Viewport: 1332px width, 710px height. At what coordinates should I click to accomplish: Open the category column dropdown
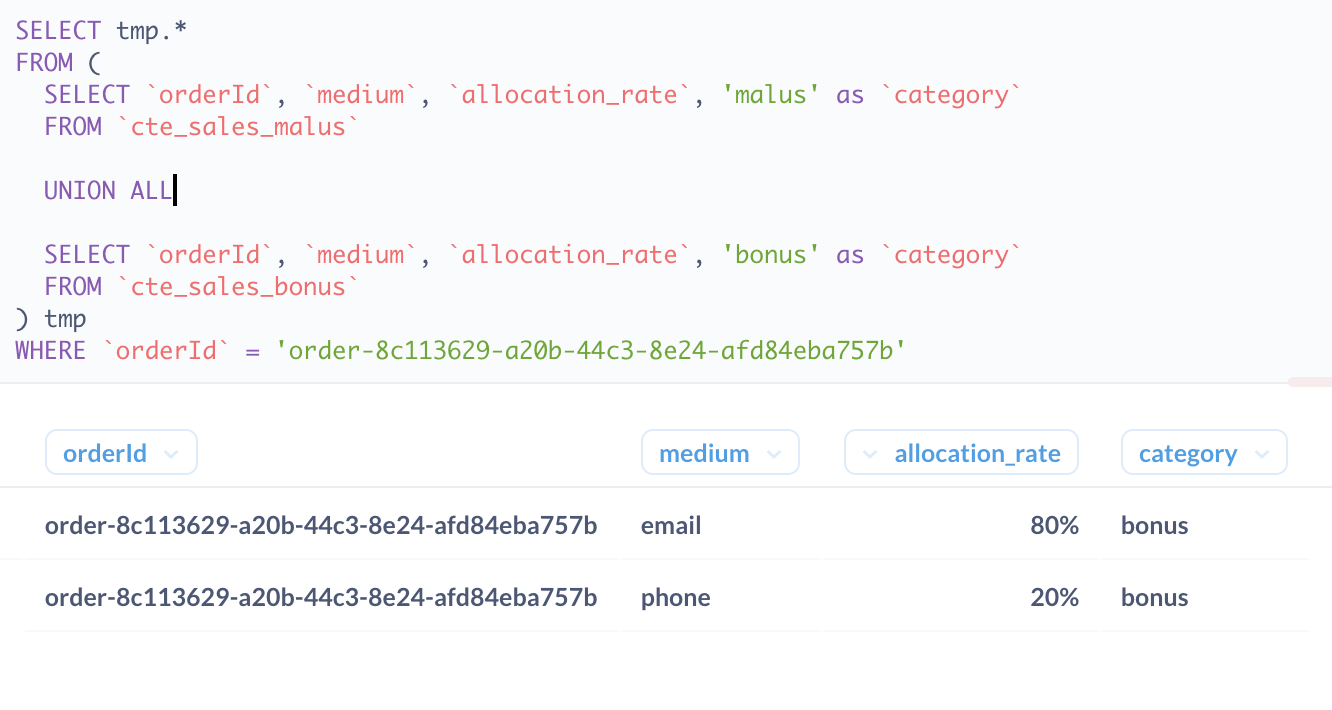tap(1261, 452)
